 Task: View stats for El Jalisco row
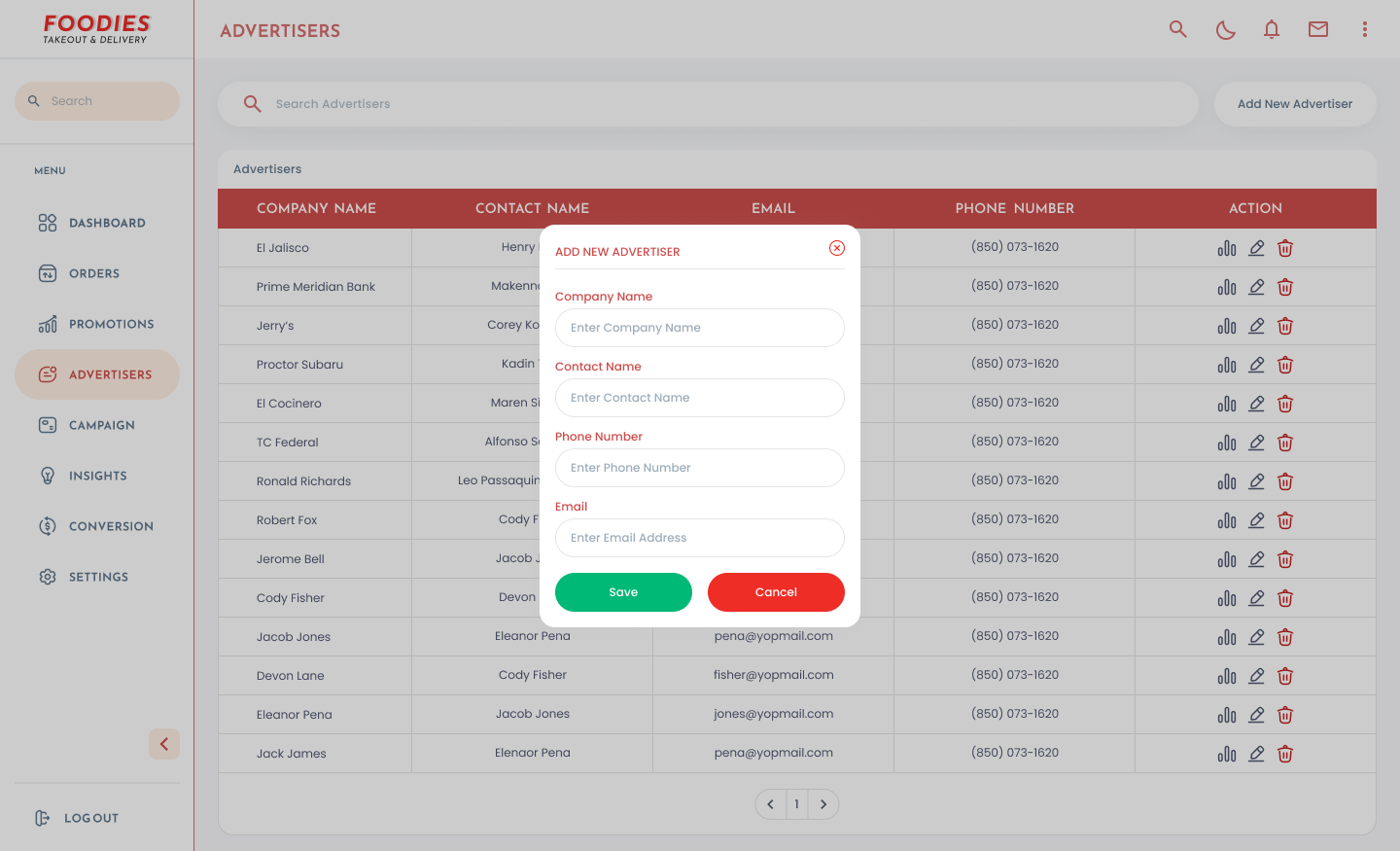tap(1227, 248)
